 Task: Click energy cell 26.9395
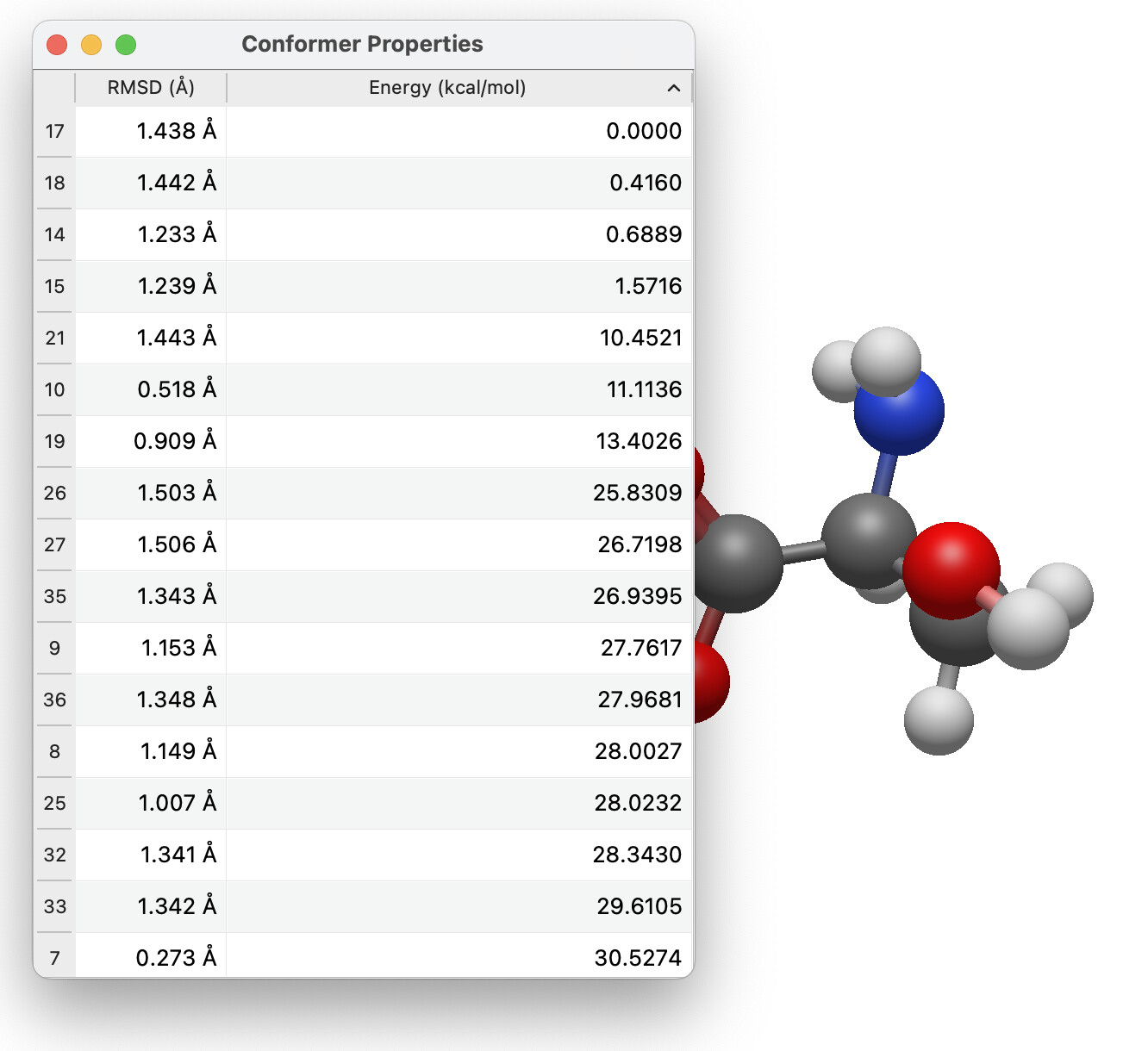coord(459,596)
